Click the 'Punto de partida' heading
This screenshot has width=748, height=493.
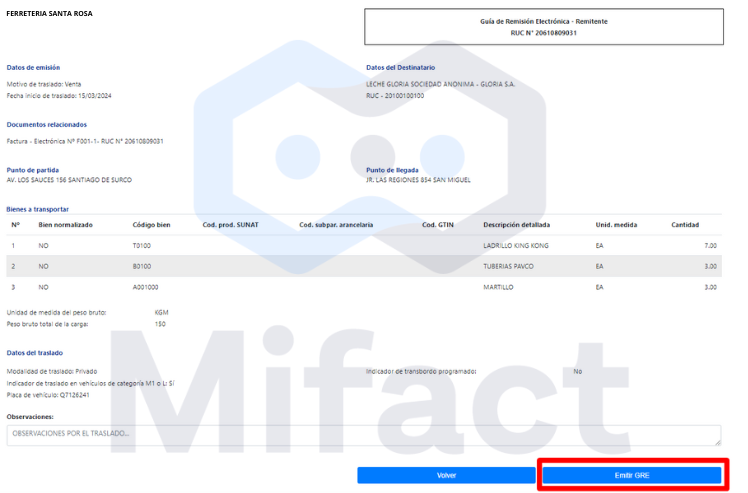pos(33,170)
